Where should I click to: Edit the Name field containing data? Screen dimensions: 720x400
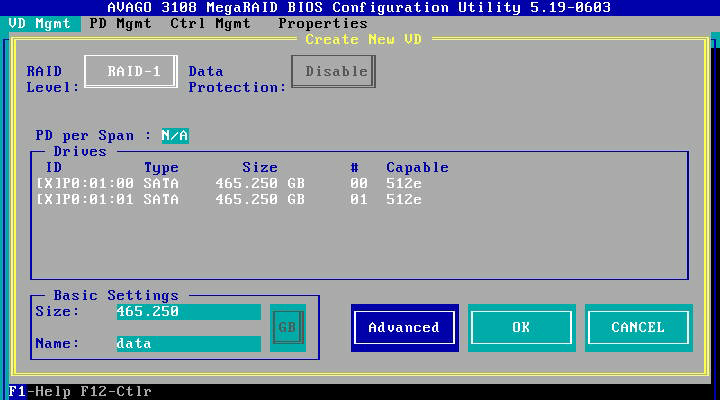point(188,344)
